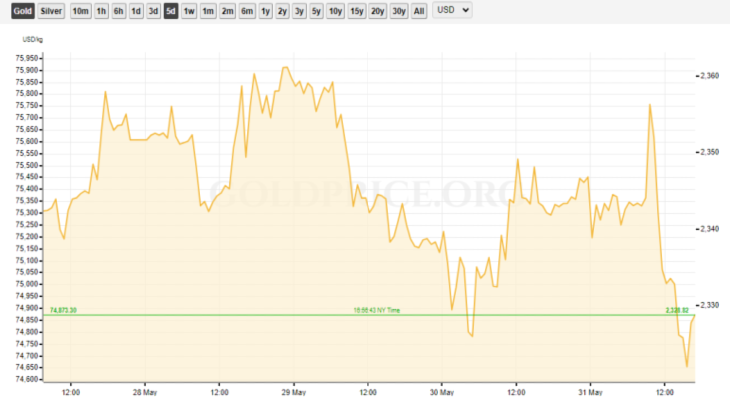Click the 28 May date axis label
This screenshot has height=405, width=730.
point(145,392)
